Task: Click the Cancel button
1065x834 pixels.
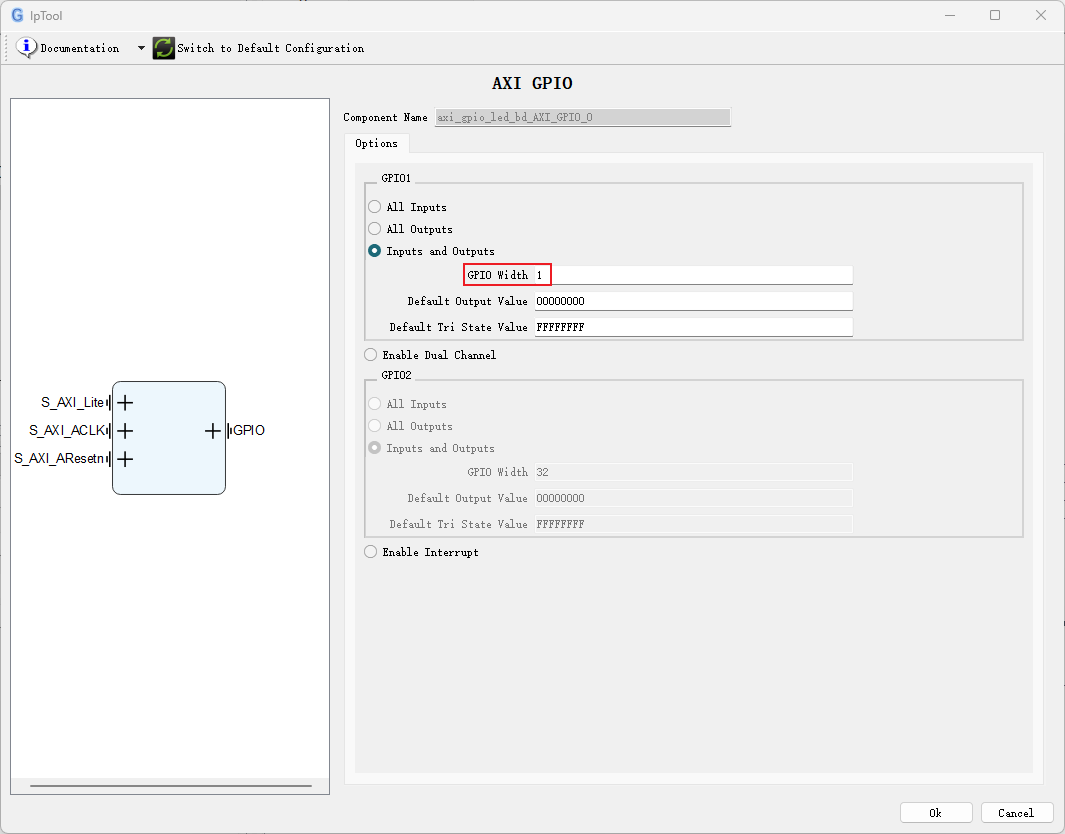Action: tap(1016, 813)
